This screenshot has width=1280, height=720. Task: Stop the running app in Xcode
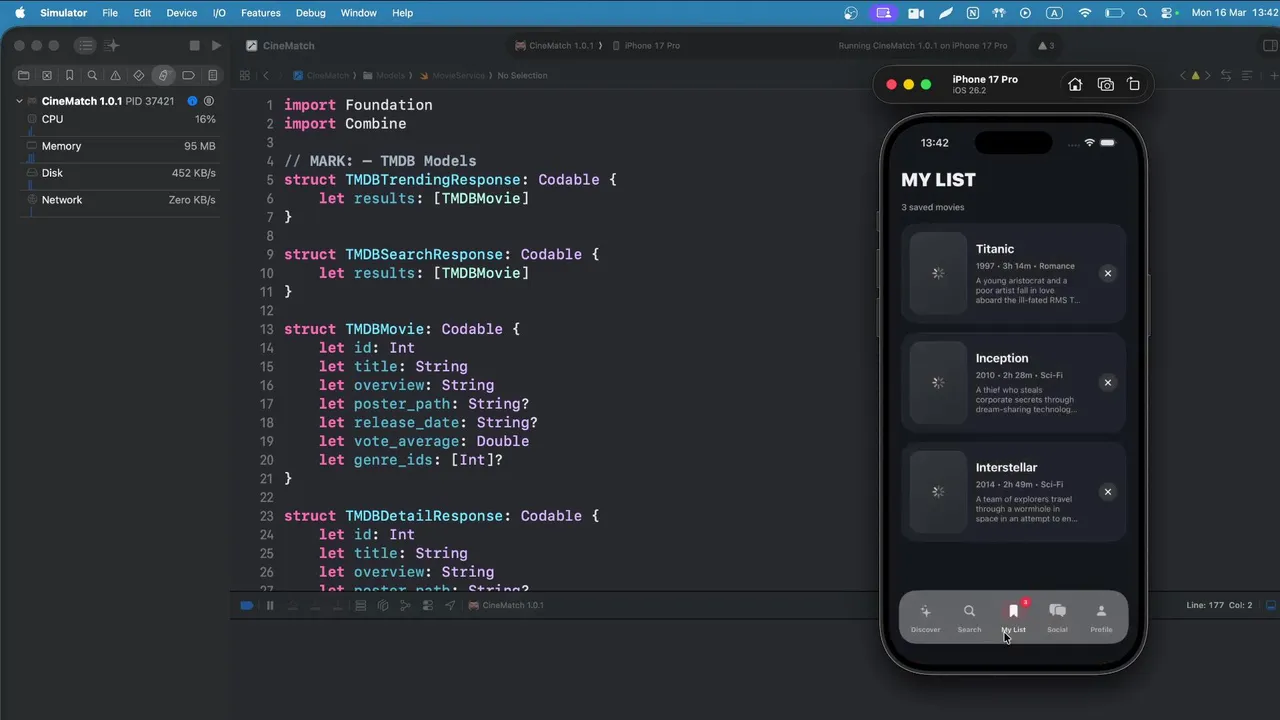coord(194,46)
